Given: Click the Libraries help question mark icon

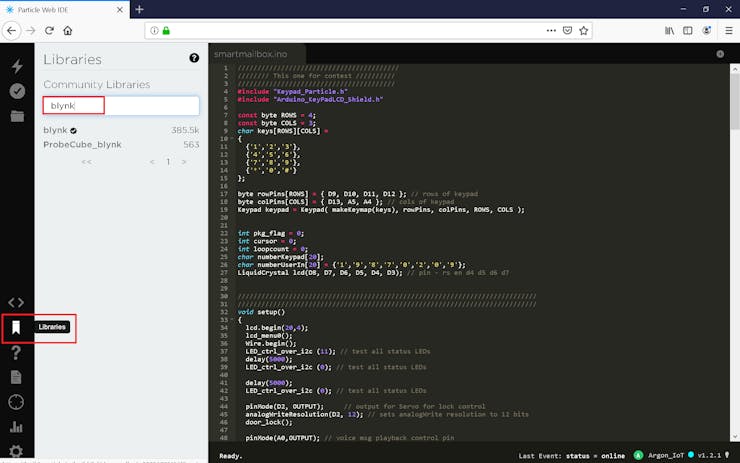Looking at the screenshot, I should point(194,58).
